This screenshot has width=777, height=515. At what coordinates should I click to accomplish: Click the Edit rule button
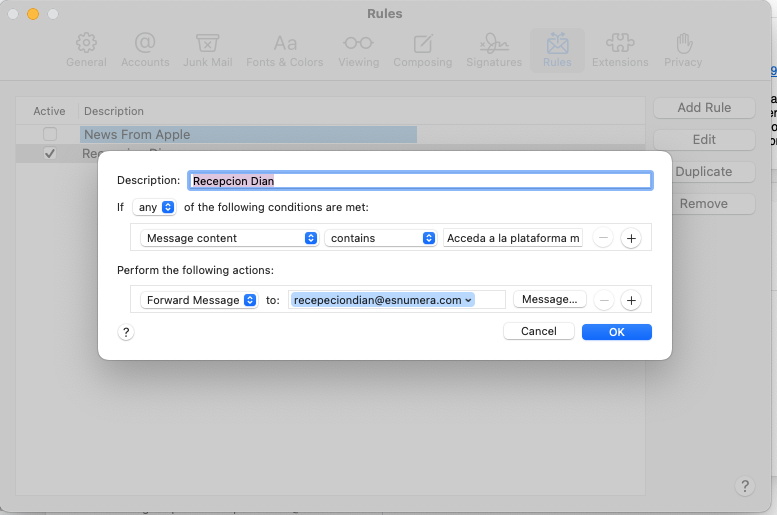tap(704, 140)
